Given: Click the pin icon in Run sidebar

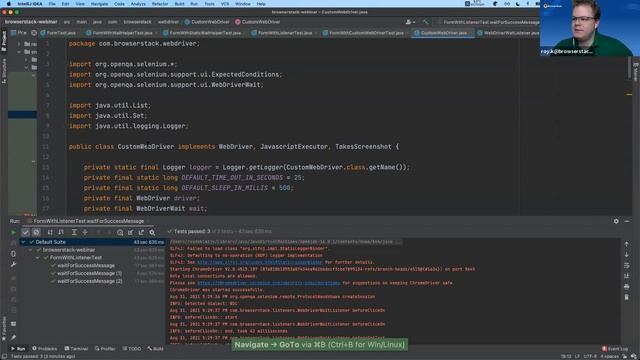Looking at the screenshot, I should click(x=13, y=337).
